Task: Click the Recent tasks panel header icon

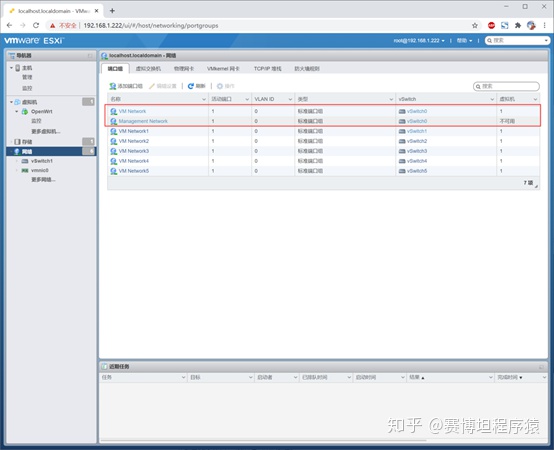Action: (x=105, y=367)
